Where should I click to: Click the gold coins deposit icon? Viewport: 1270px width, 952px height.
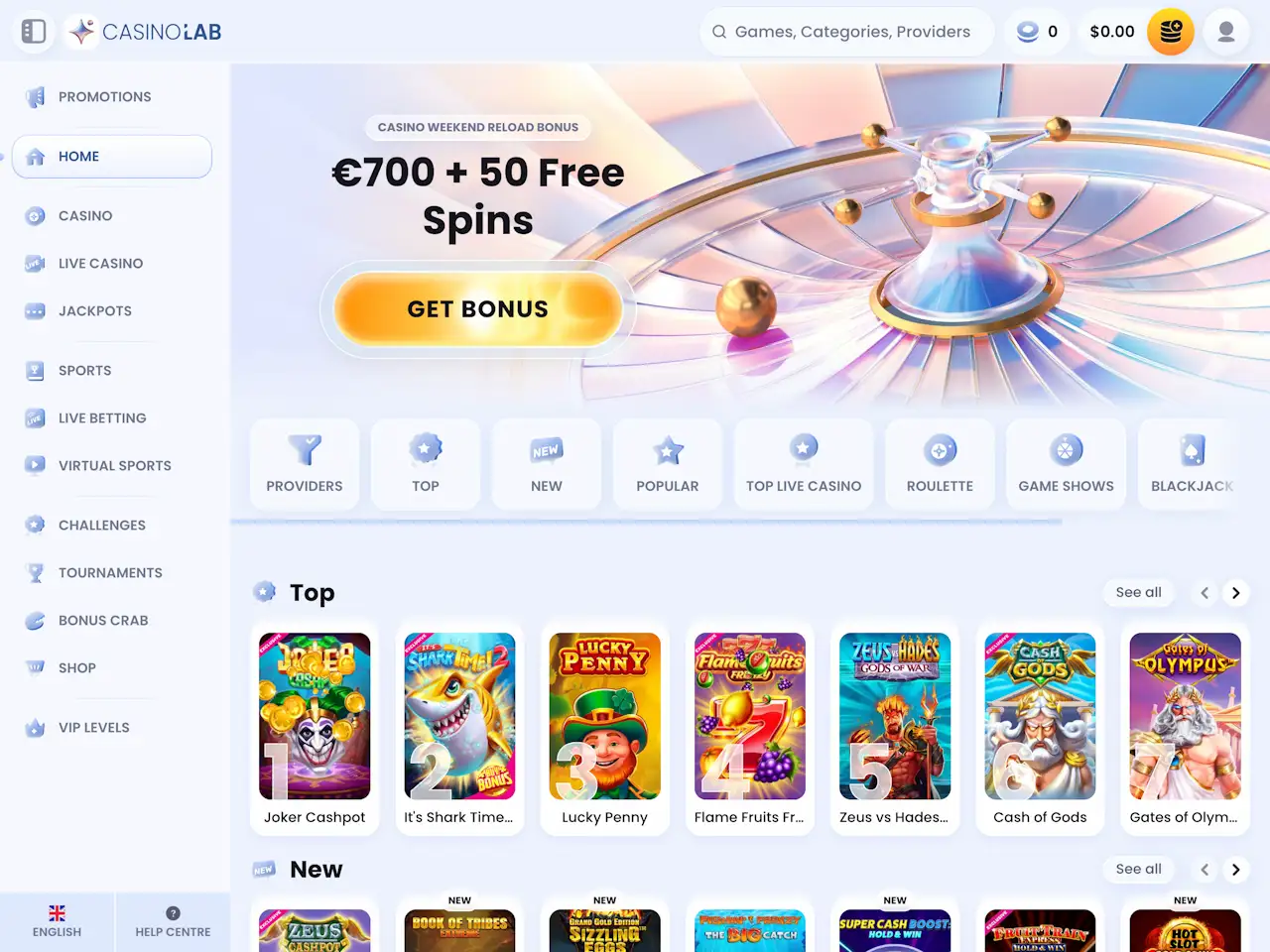(1171, 32)
